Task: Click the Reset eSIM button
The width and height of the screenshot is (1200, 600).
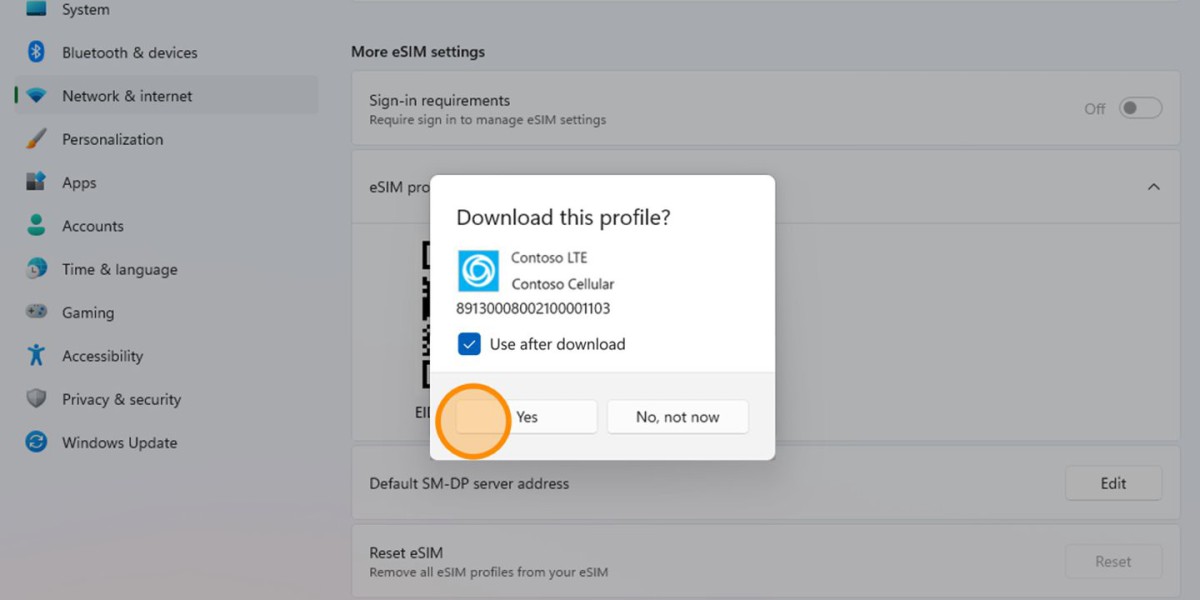Action: [x=1113, y=562]
